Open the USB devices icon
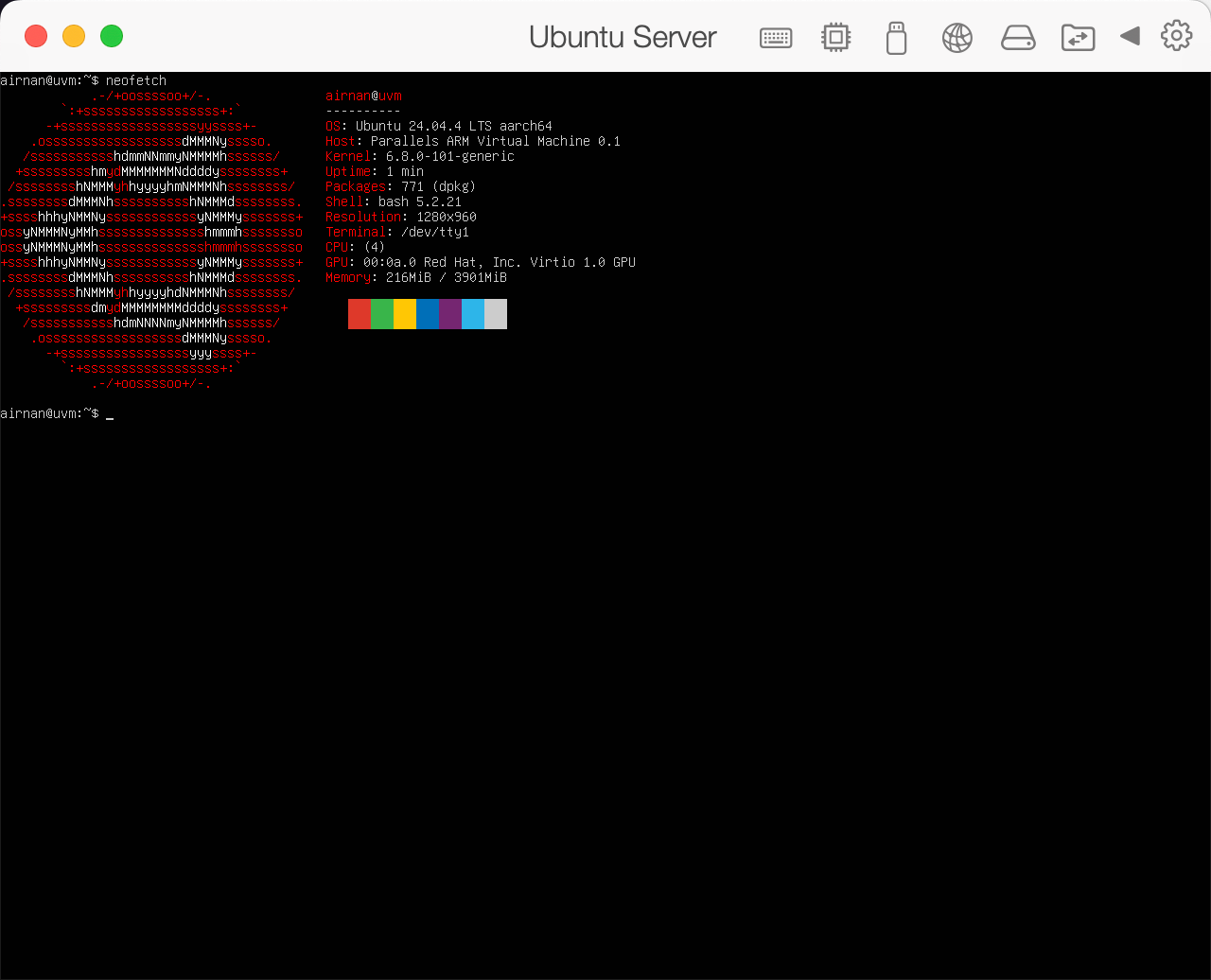 point(896,36)
